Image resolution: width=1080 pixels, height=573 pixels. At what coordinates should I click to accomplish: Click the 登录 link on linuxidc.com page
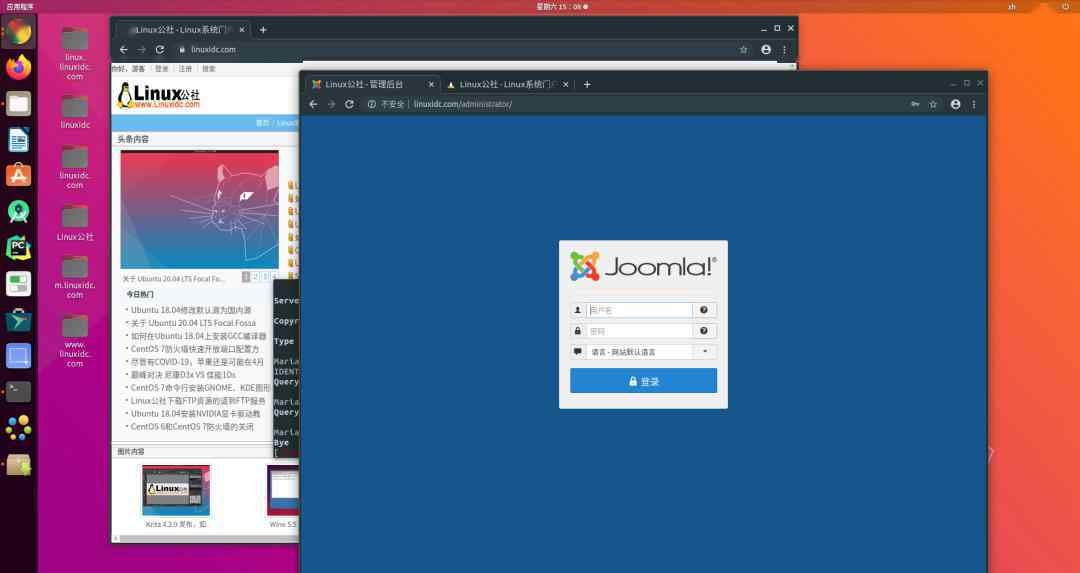pos(162,69)
